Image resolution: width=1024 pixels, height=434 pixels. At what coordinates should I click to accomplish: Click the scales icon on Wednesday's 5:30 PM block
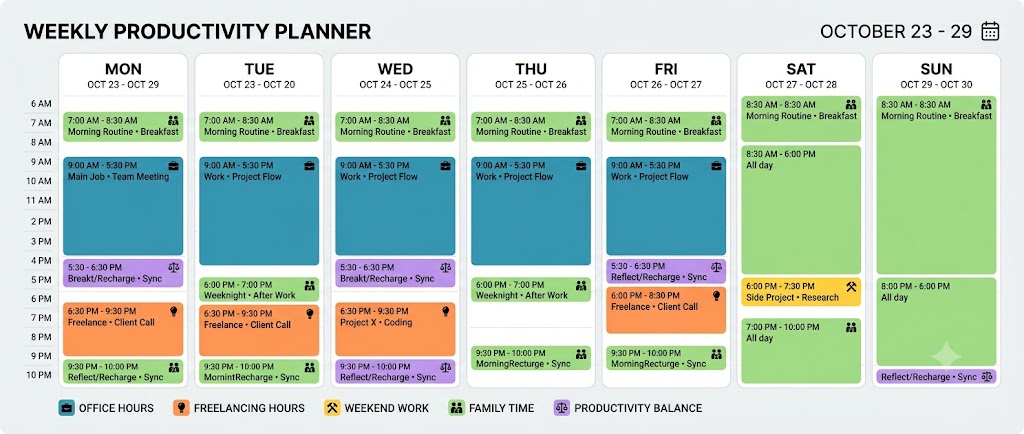pos(445,267)
